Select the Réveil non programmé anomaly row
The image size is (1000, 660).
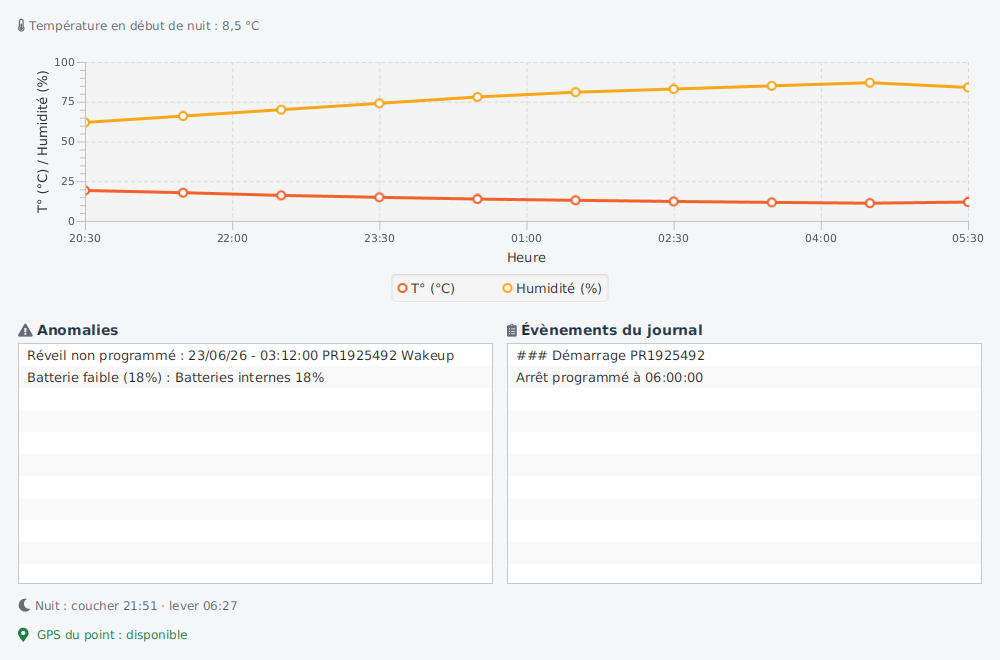click(255, 355)
